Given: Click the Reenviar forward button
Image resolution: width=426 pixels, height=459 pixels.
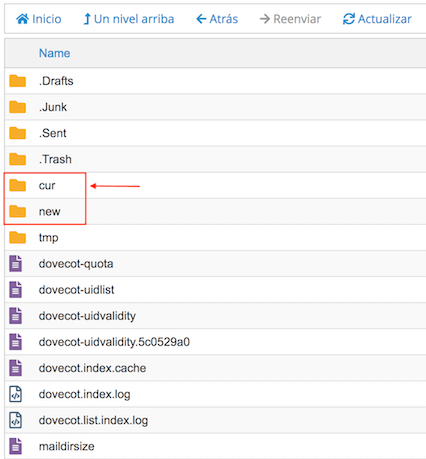Looking at the screenshot, I should click(290, 19).
